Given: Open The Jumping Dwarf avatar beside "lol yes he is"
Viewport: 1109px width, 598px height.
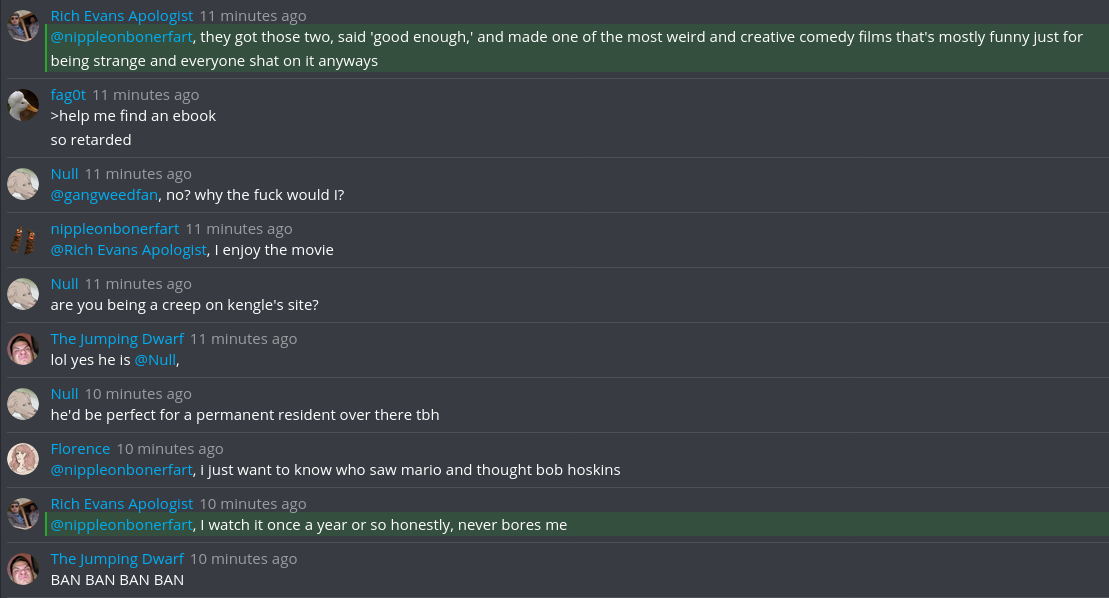Looking at the screenshot, I should [x=23, y=349].
